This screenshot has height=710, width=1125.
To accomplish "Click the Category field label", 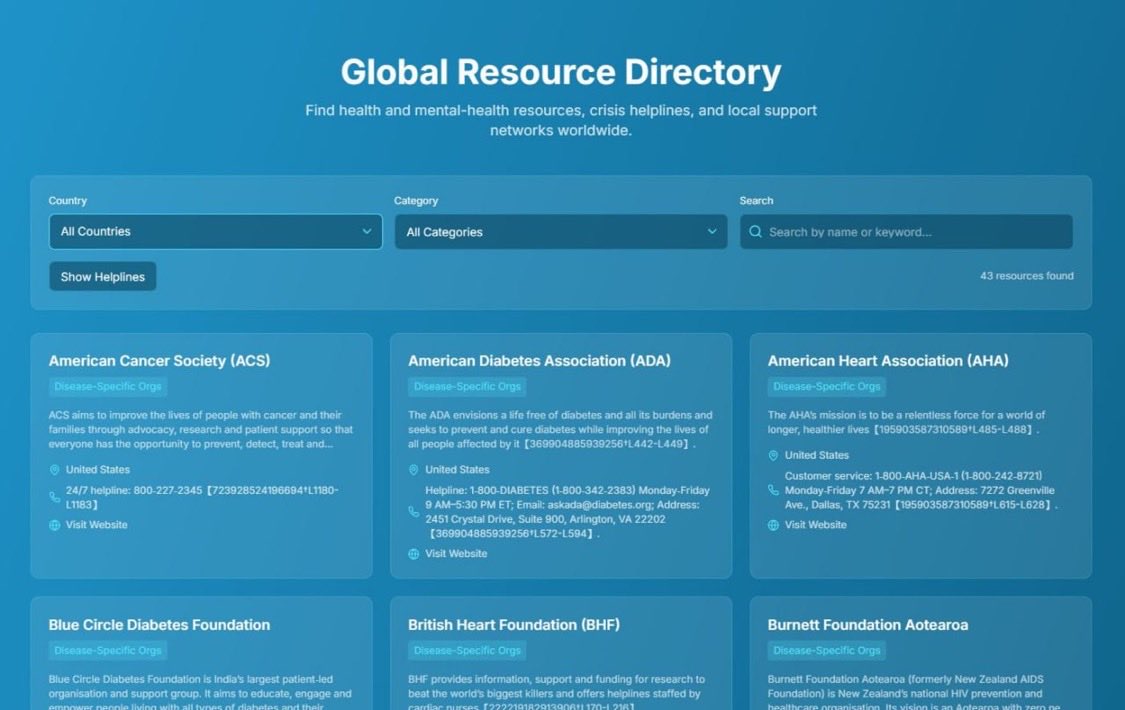I will (x=416, y=201).
